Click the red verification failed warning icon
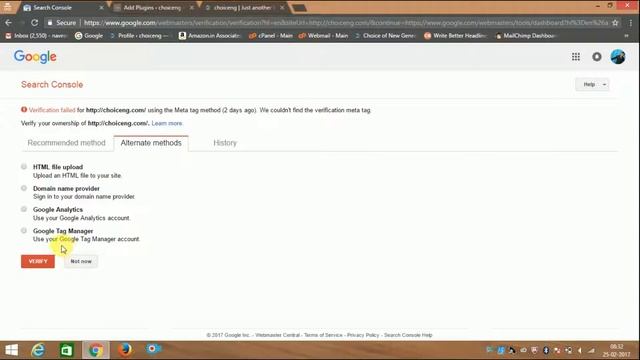This screenshot has height=360, width=640. click(x=24, y=109)
